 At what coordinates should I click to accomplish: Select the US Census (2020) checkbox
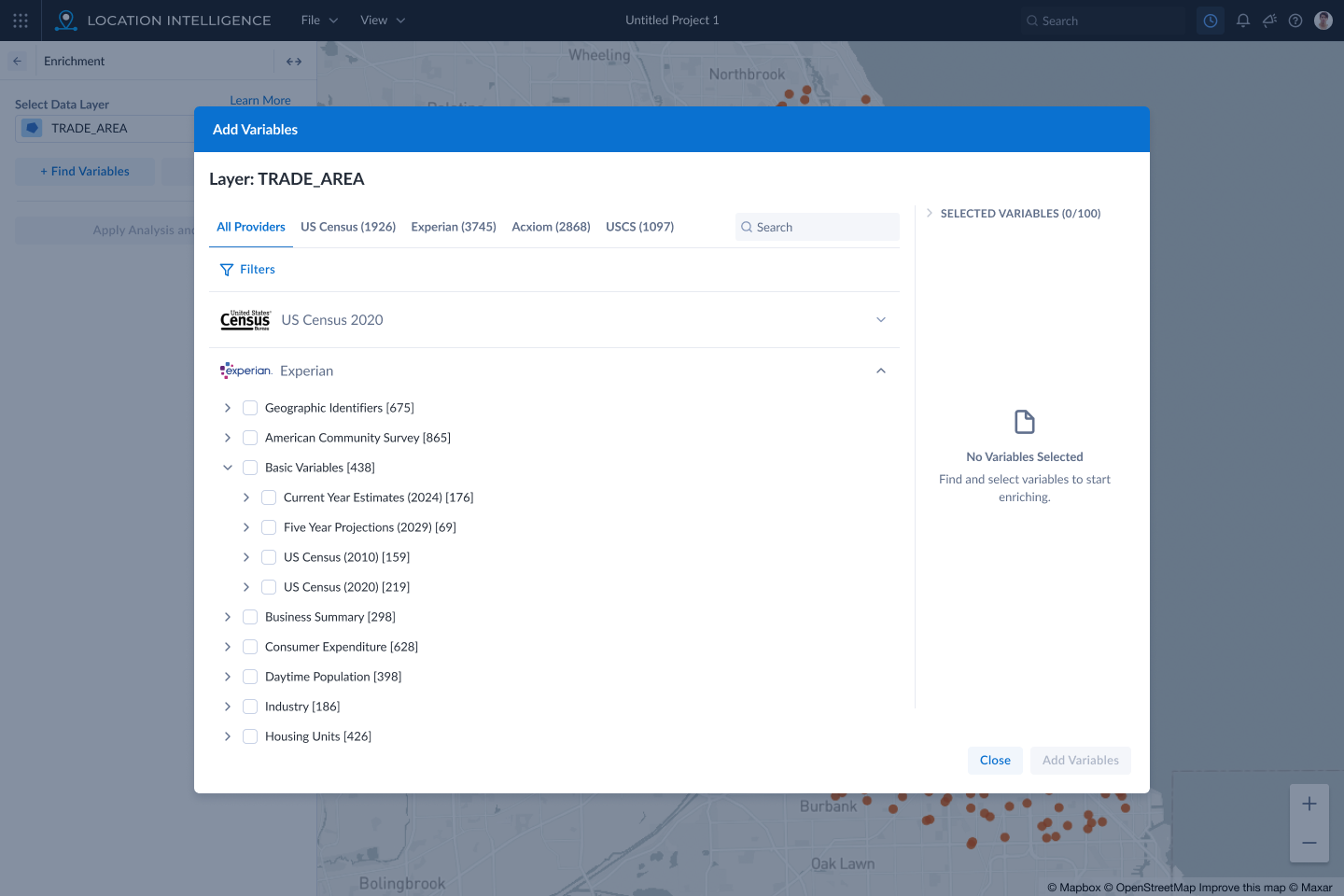point(268,586)
